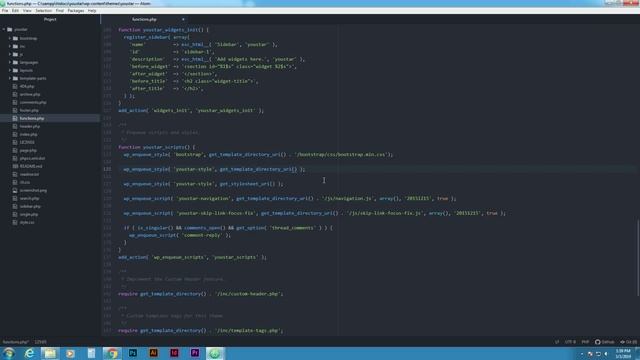Click the screenshot.png image icon

(15, 190)
